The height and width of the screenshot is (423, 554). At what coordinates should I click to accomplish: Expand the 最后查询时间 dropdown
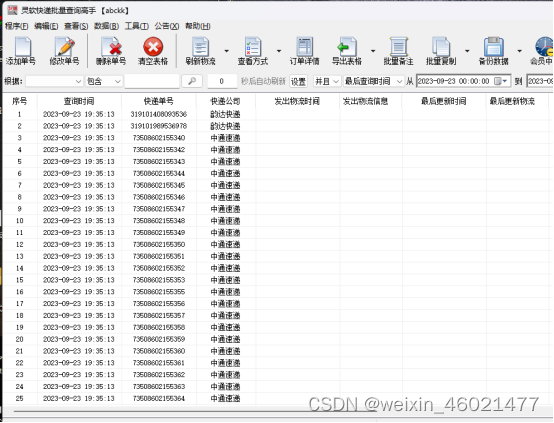[373, 81]
